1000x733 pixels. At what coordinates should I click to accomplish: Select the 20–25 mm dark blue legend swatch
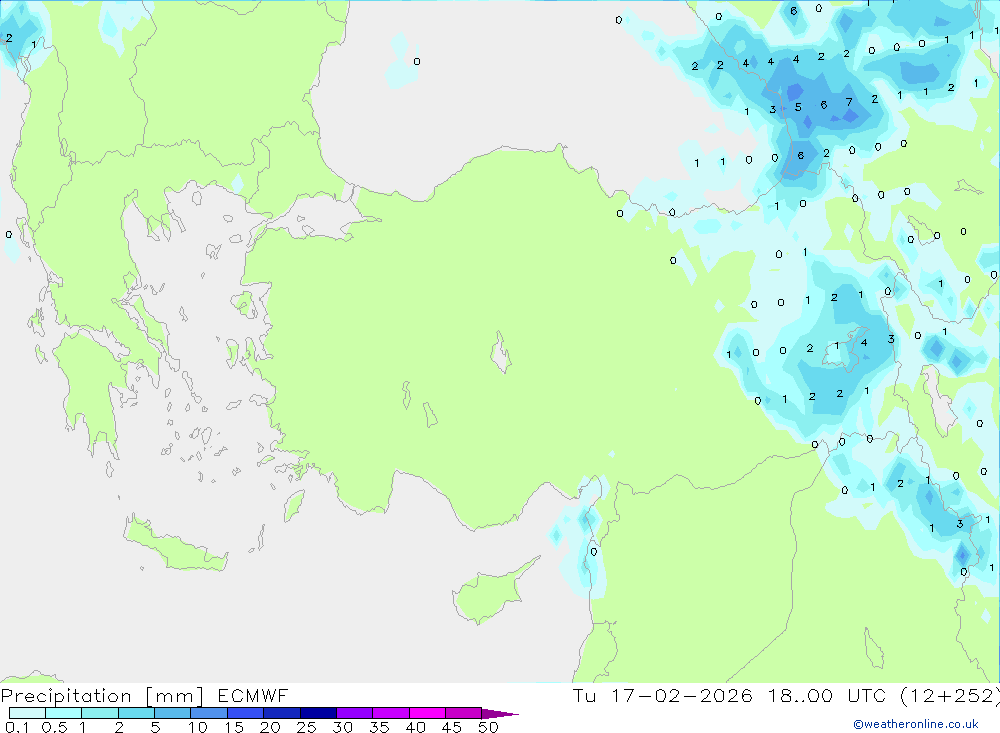pyautogui.click(x=281, y=713)
